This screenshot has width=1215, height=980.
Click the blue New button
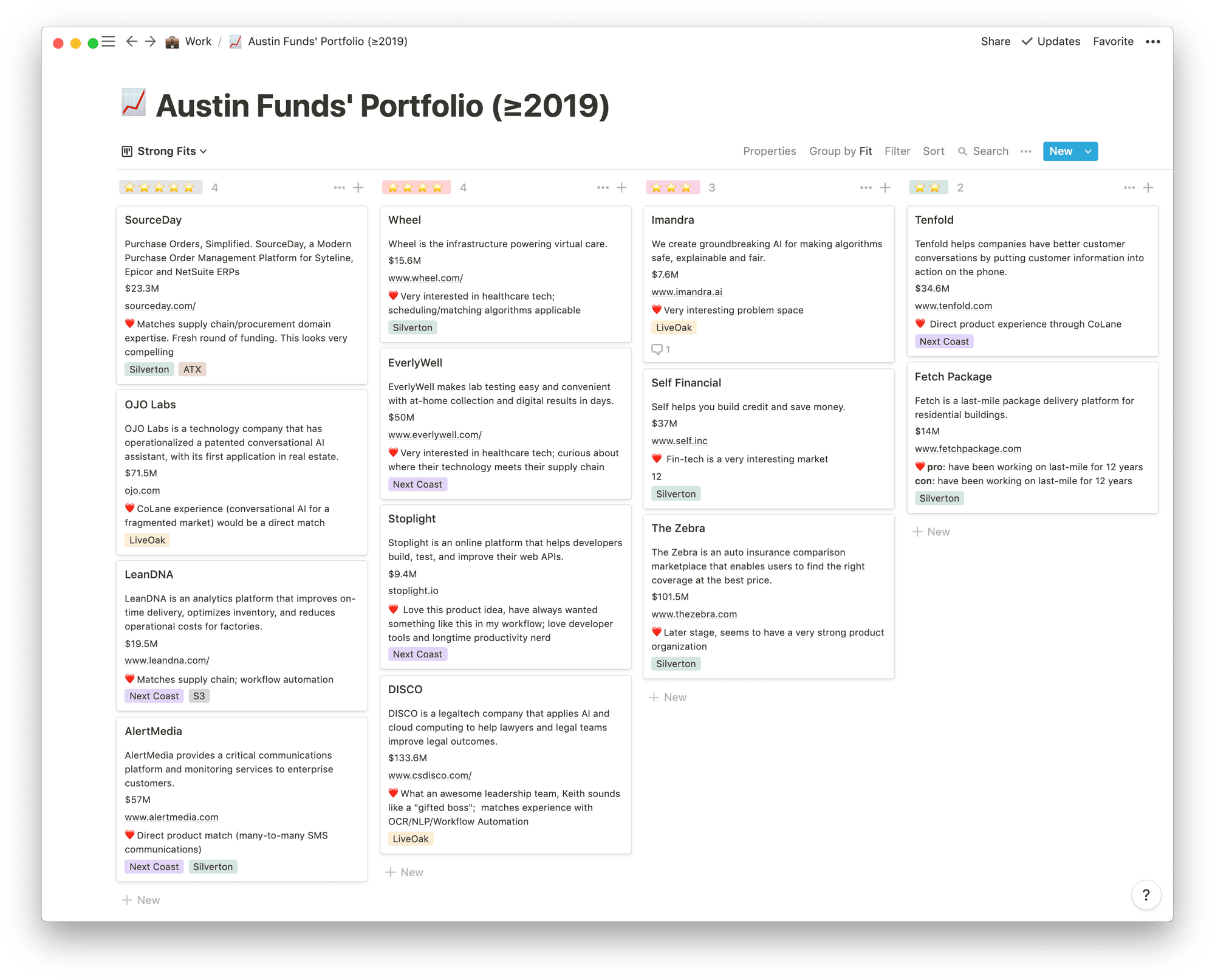tap(1061, 151)
